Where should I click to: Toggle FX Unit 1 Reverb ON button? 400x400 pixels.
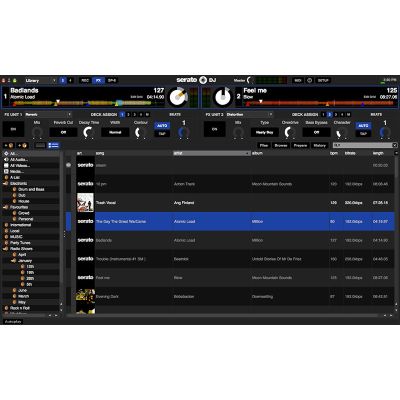[x=13, y=129]
